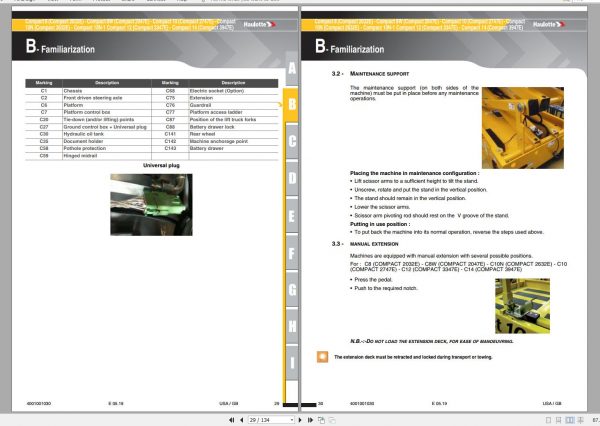Image resolution: width=600 pixels, height=426 pixels.
Task: Click the previous view icon beside navigation arrows
Action: pyautogui.click(x=321, y=420)
